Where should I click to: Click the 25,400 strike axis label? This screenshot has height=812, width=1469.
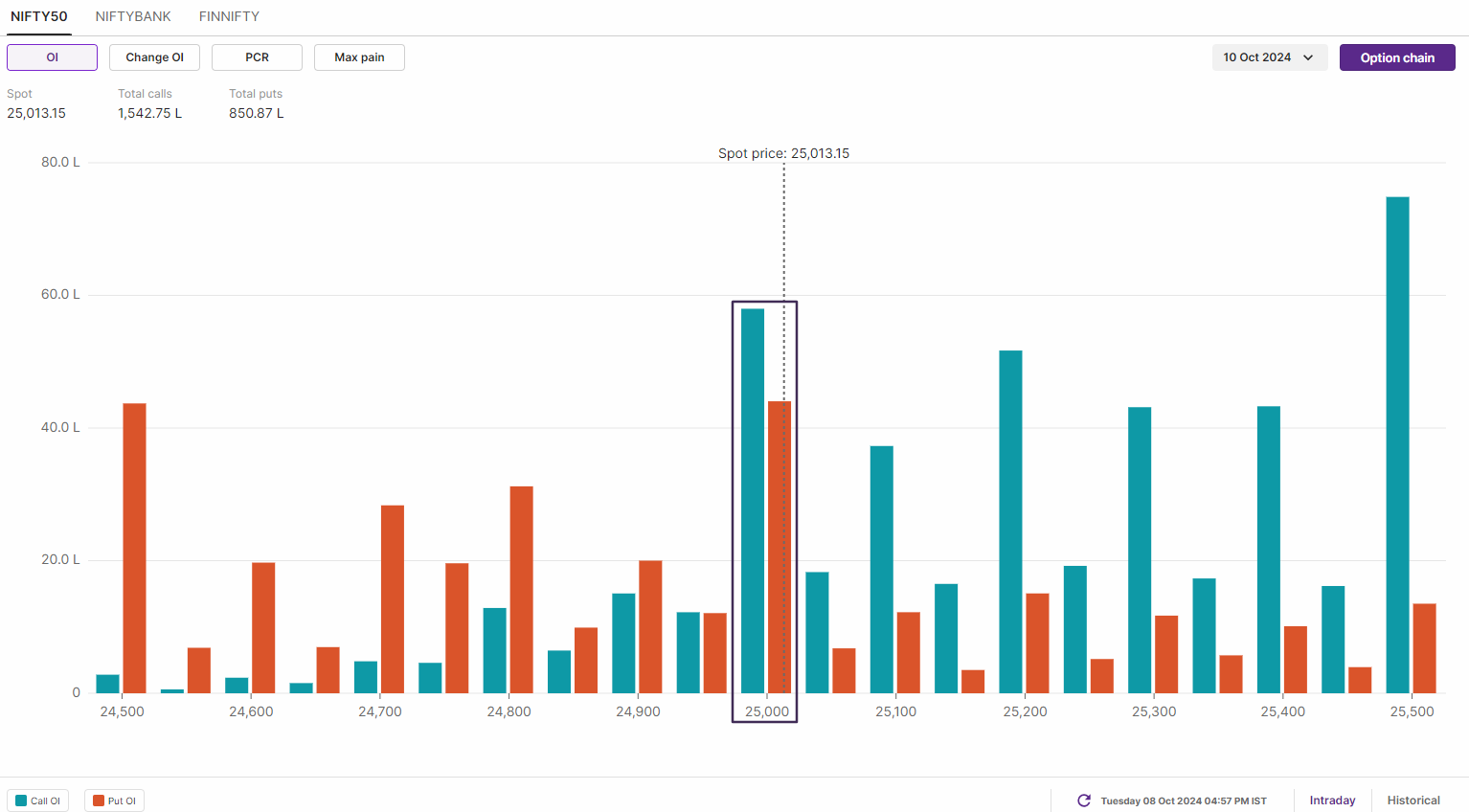coord(1282,711)
